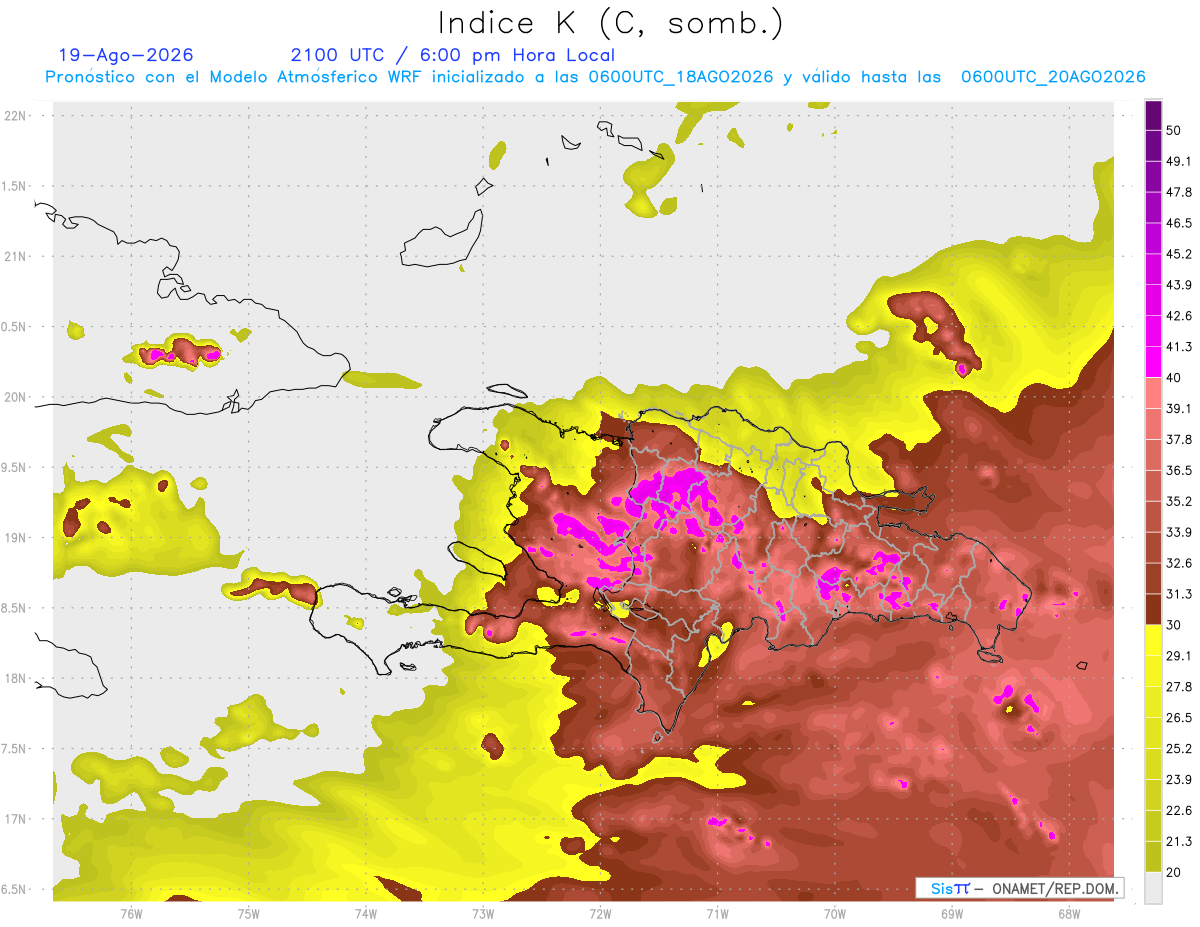Click the colorbar value '29.1'

(x=1179, y=656)
